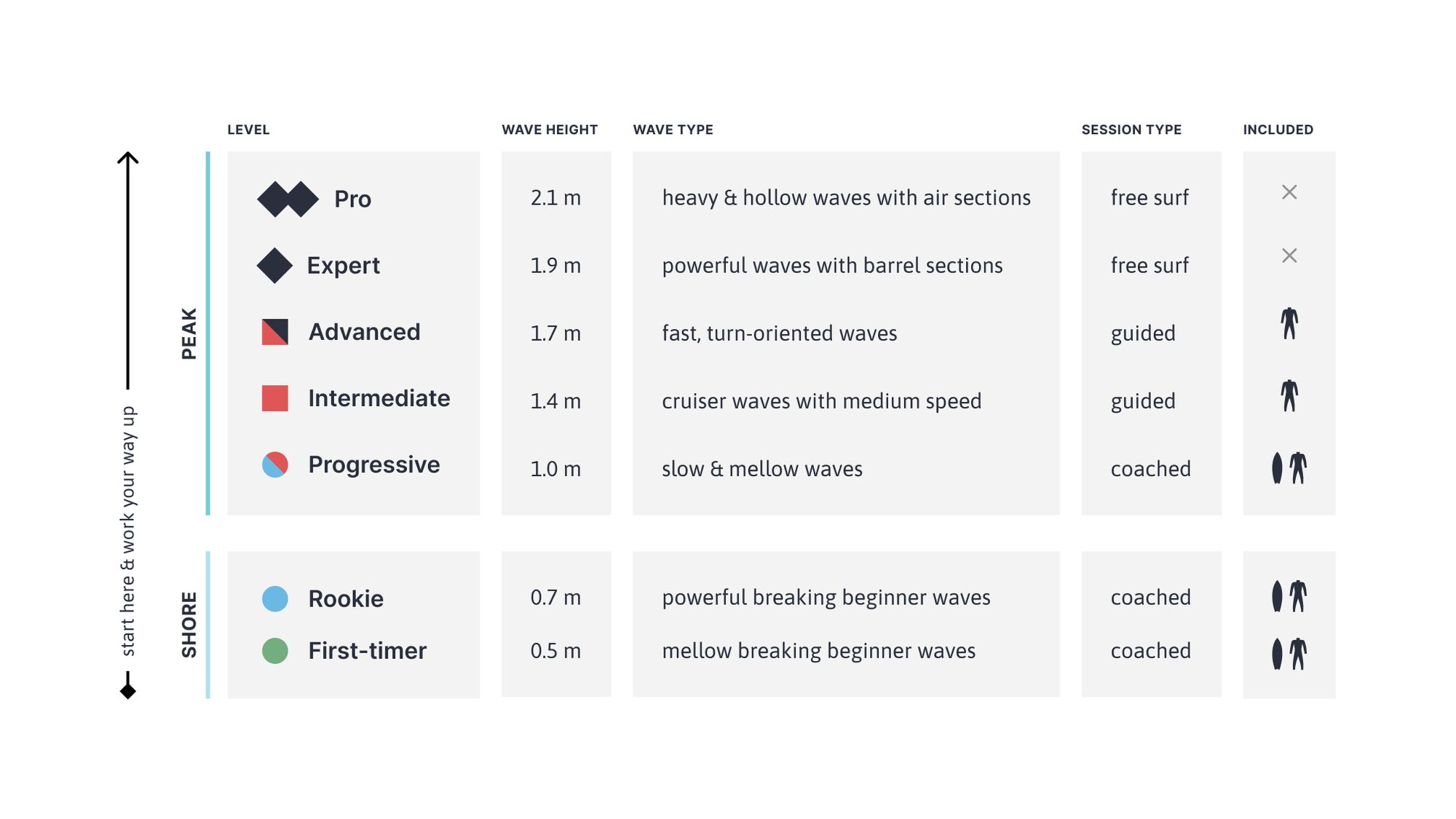Click the Expert single diamond icon

click(274, 266)
